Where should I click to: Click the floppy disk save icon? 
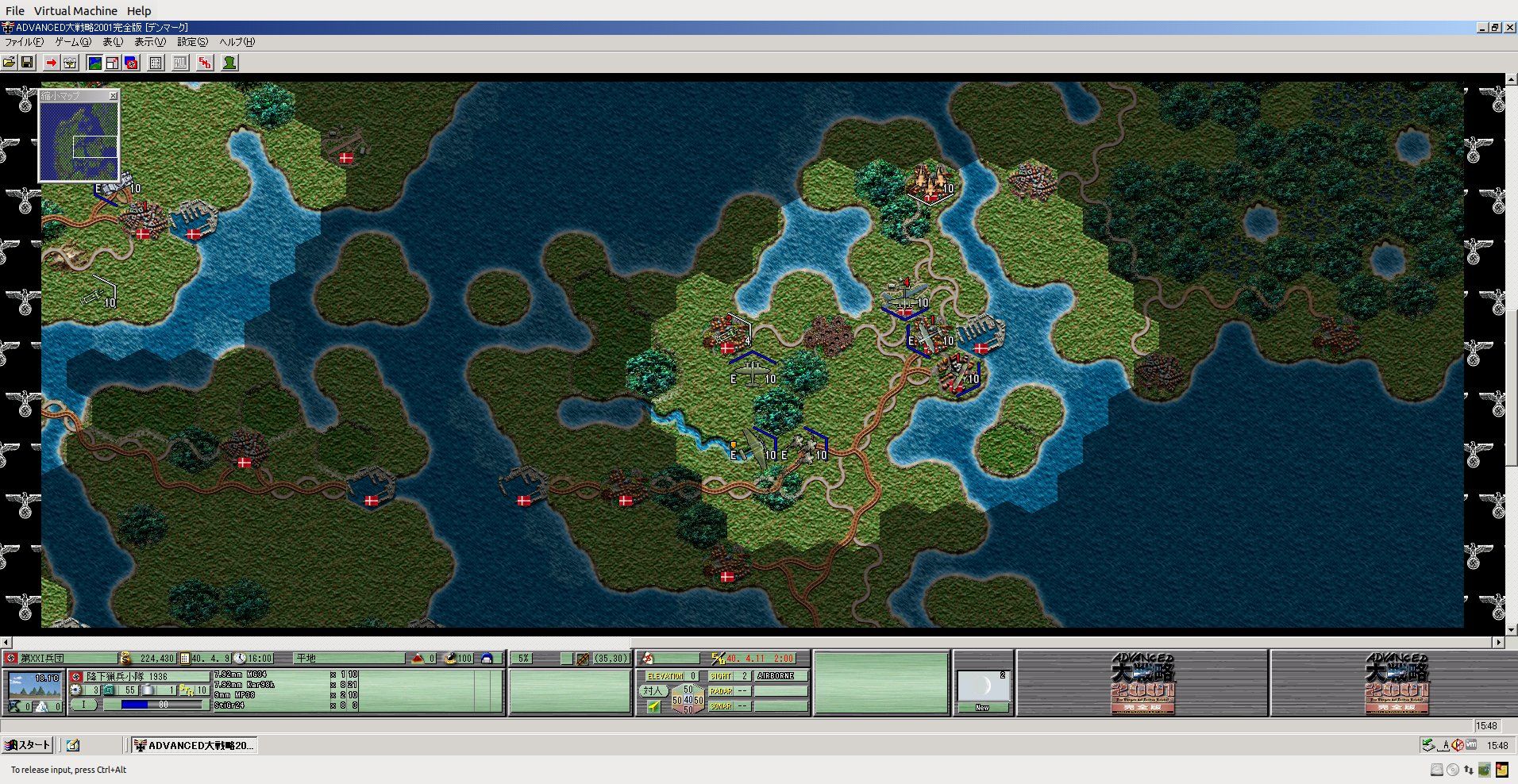(x=26, y=63)
